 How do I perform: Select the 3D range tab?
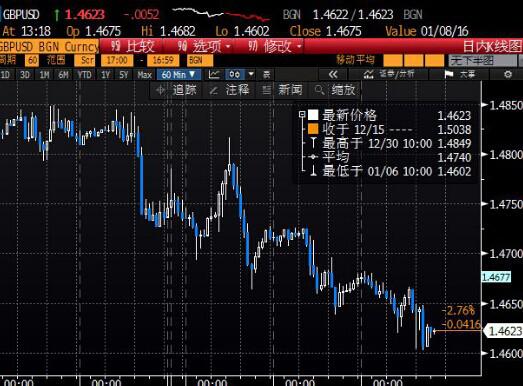25,74
